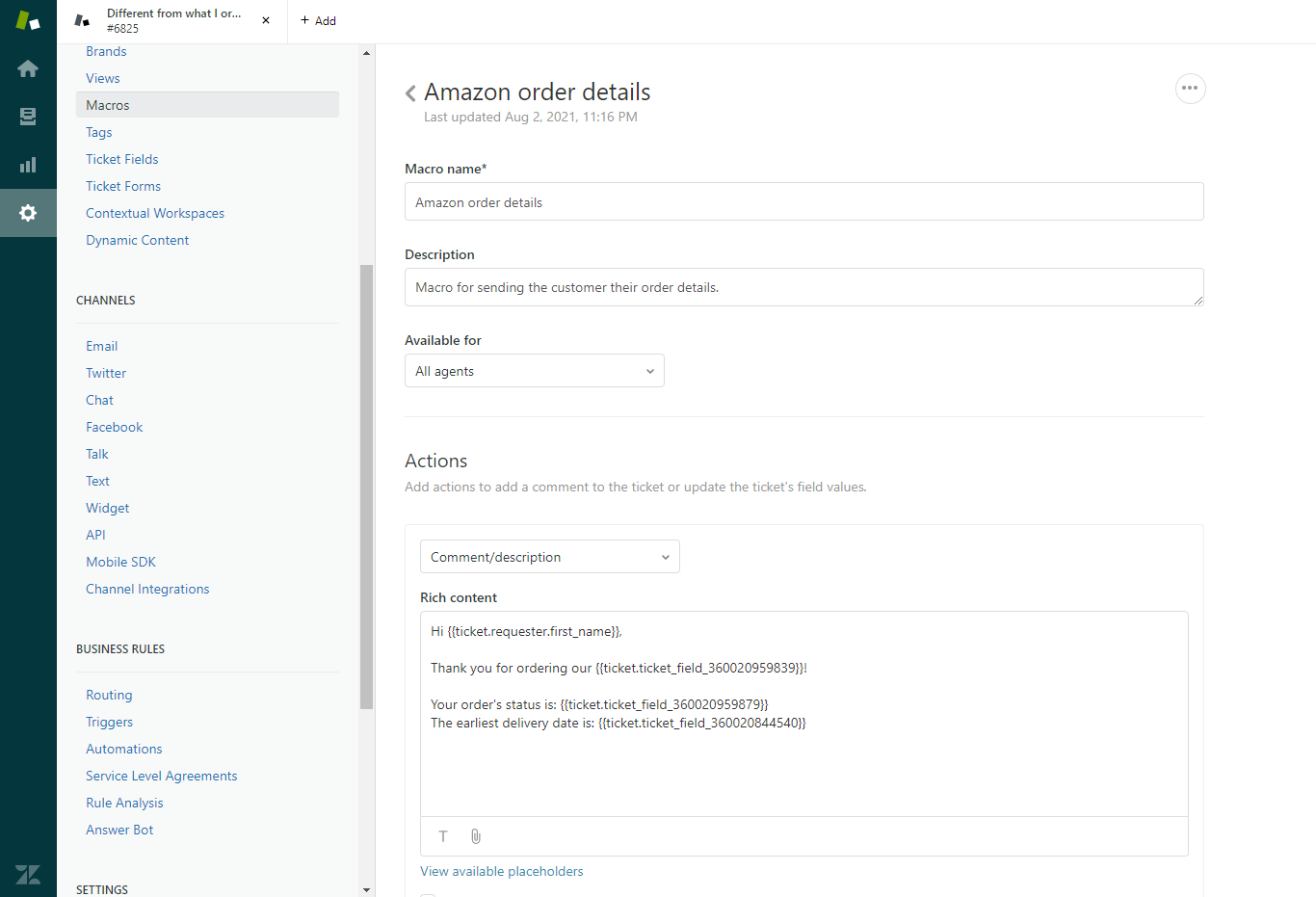Image resolution: width=1316 pixels, height=897 pixels.
Task: Open the Reporting bar chart icon
Action: point(28,165)
